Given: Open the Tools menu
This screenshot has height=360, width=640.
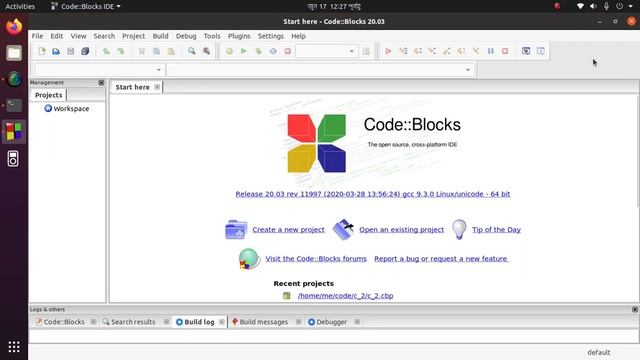Looking at the screenshot, I should coord(212,36).
